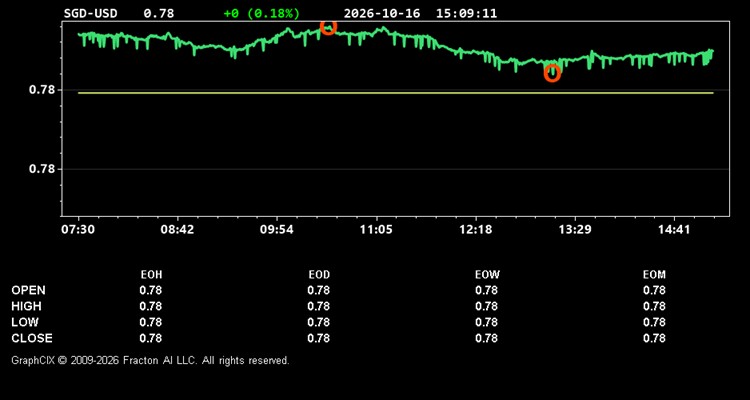
Task: Click the HIGH row label
Action: [26, 306]
